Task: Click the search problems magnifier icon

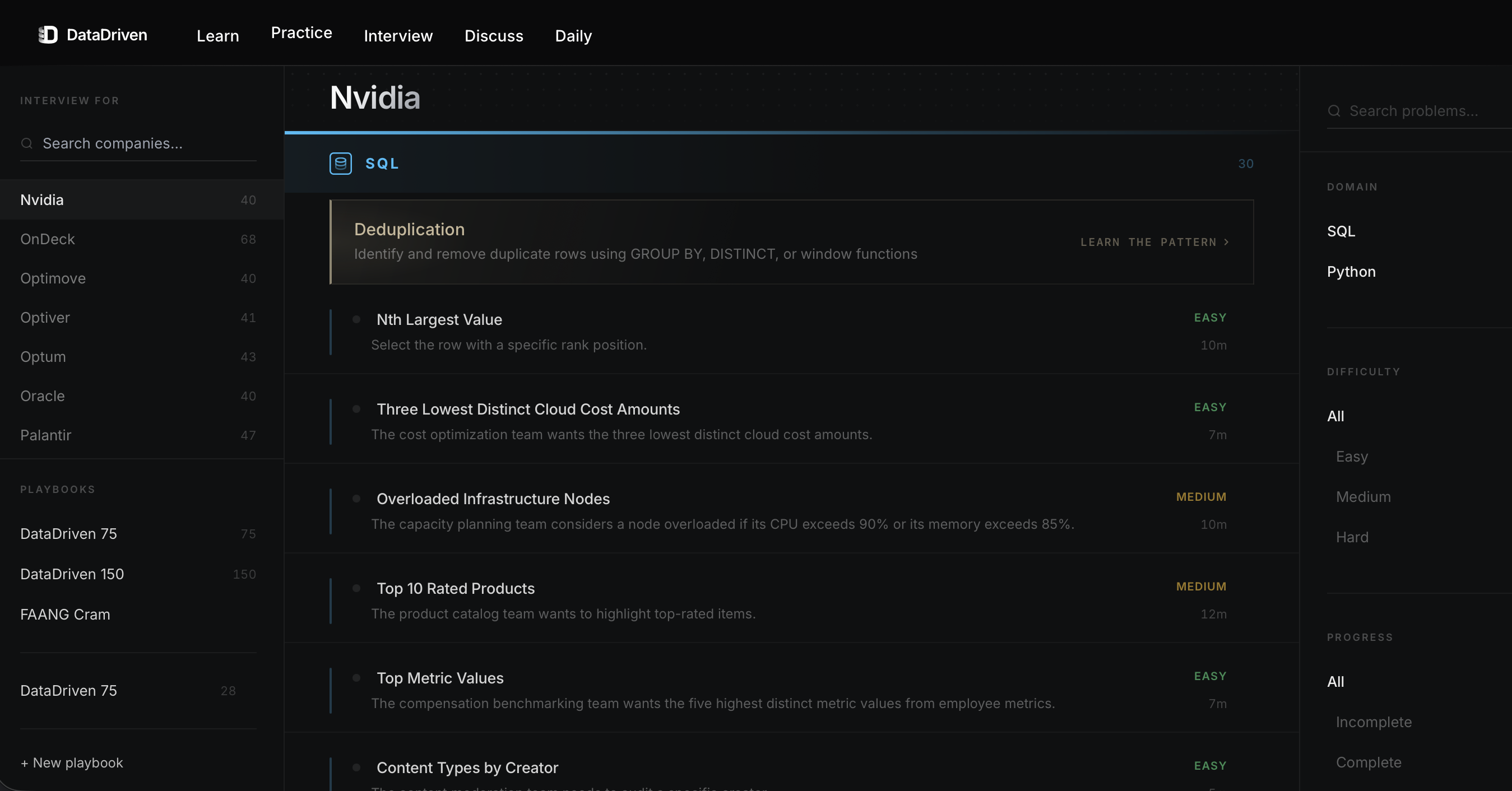Action: pyautogui.click(x=1334, y=111)
